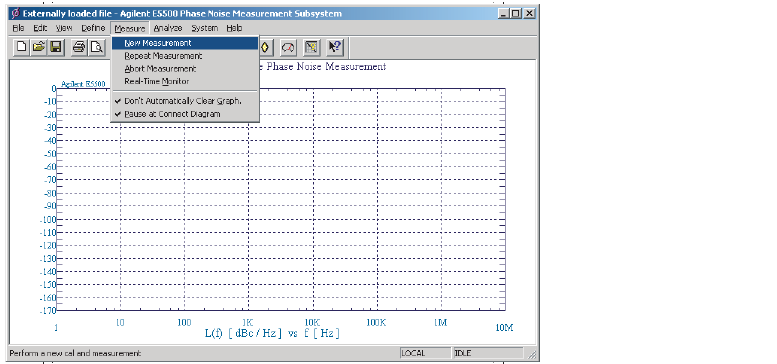Click 'Perform a new cal and measurement' status text
The image size is (777, 364).
(x=75, y=353)
